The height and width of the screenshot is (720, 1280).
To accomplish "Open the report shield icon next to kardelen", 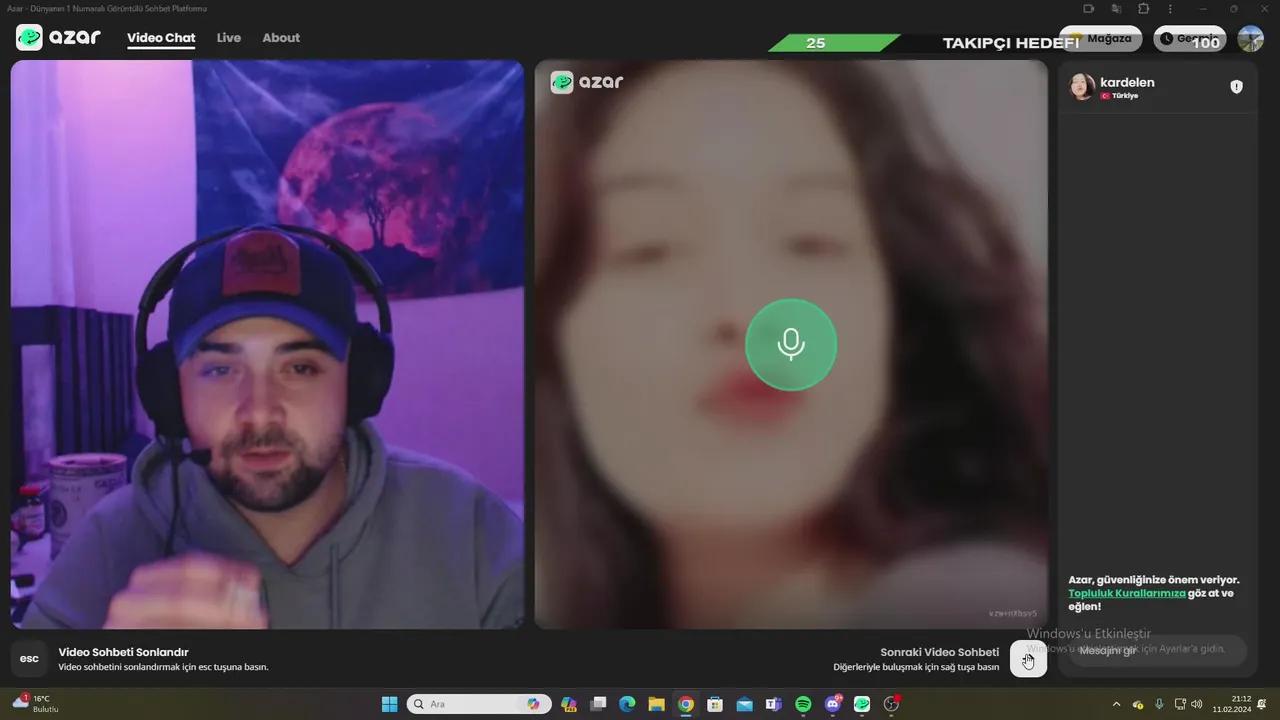I will pos(1237,87).
